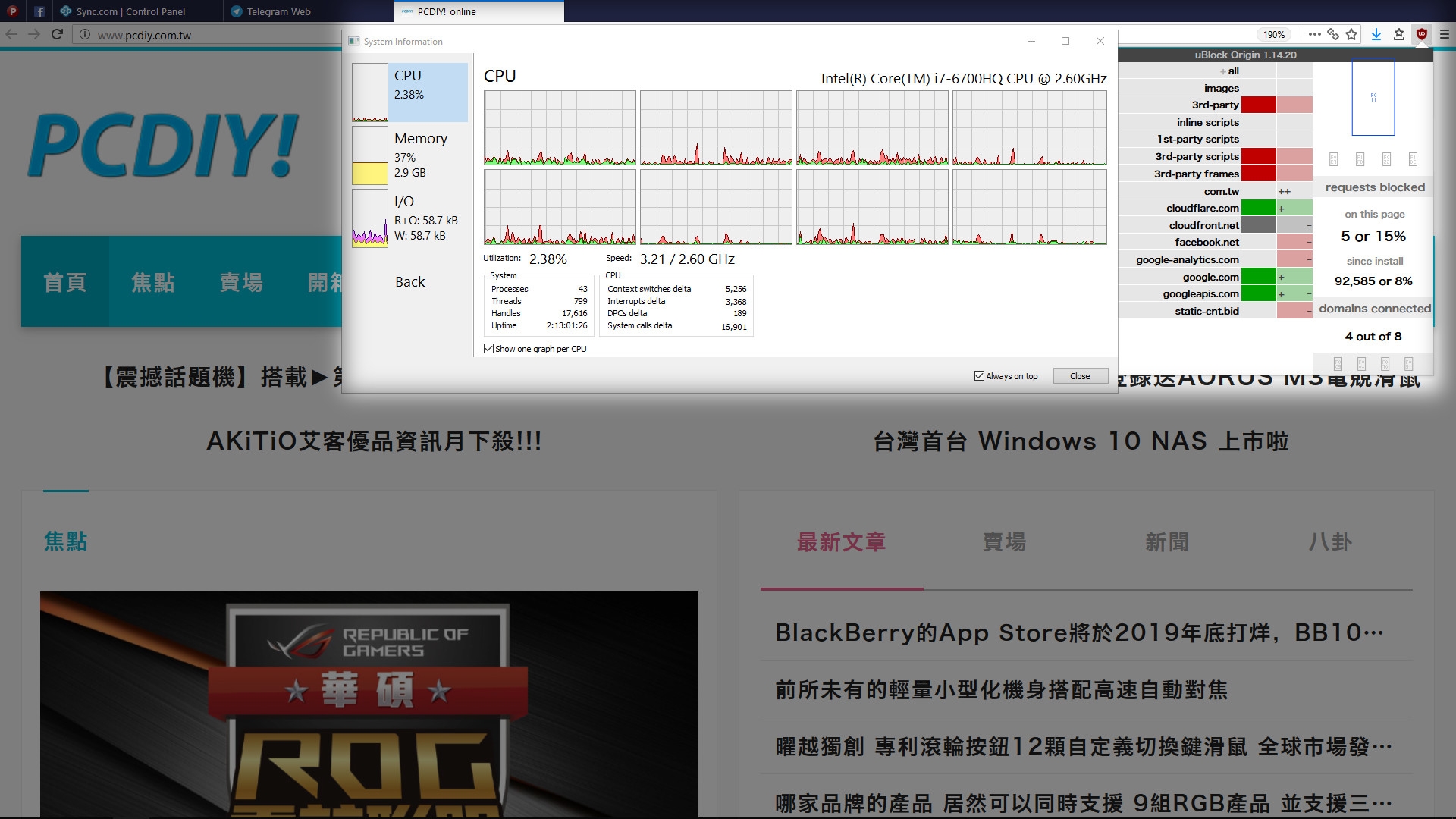This screenshot has height=819, width=1456.
Task: Click 1st-party scripts global rule cell
Action: (x=1258, y=139)
